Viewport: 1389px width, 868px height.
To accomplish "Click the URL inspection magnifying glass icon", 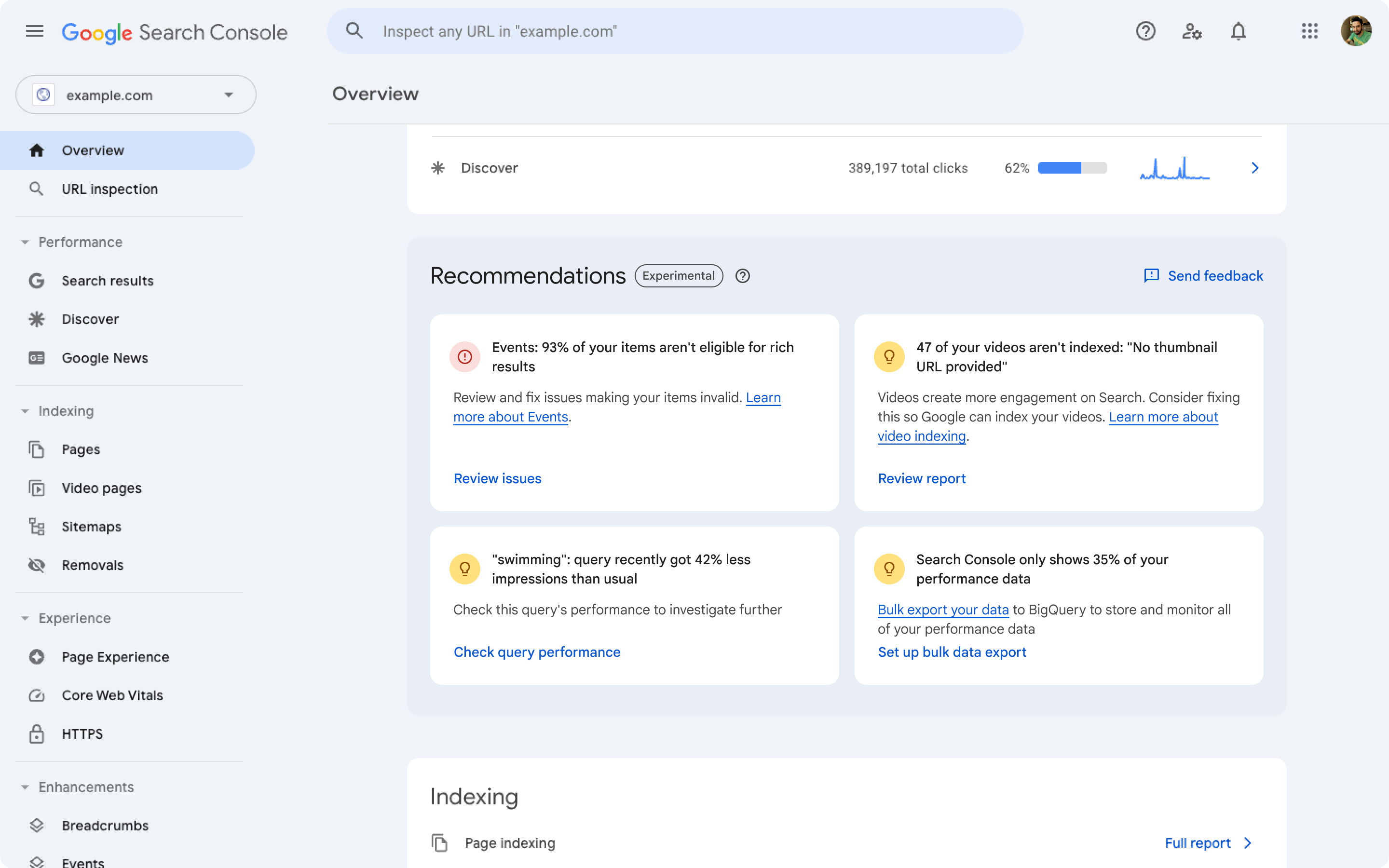I will click(x=36, y=188).
